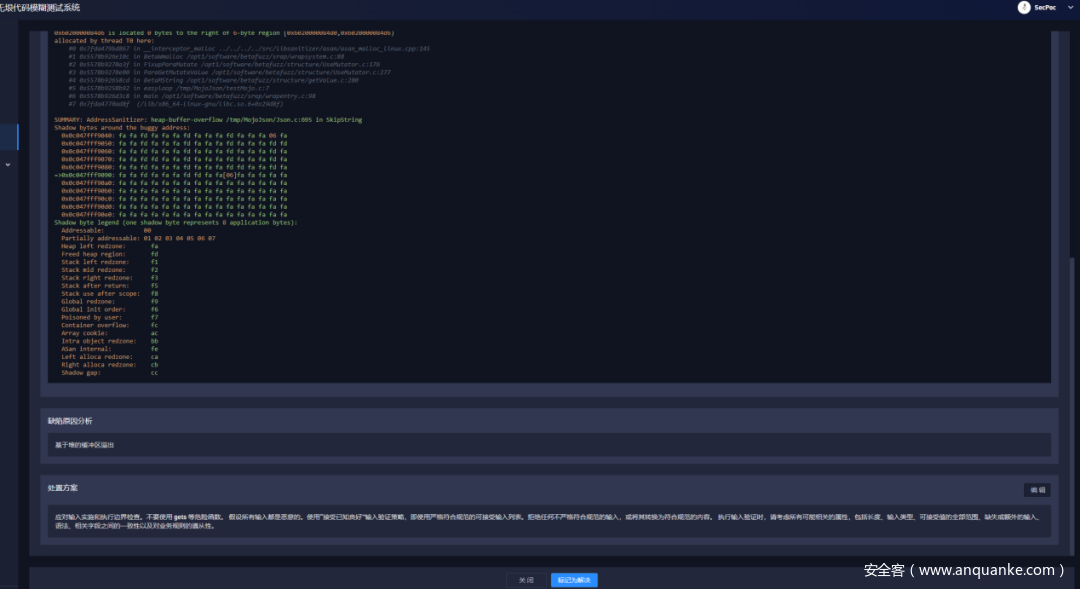Click the blue 标记为解决 button

point(574,580)
